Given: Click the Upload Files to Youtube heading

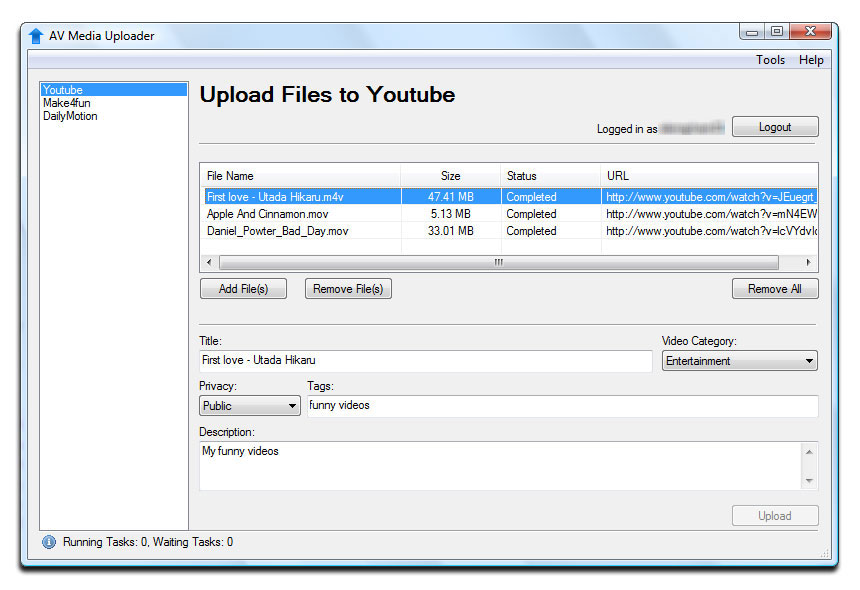Looking at the screenshot, I should [327, 95].
